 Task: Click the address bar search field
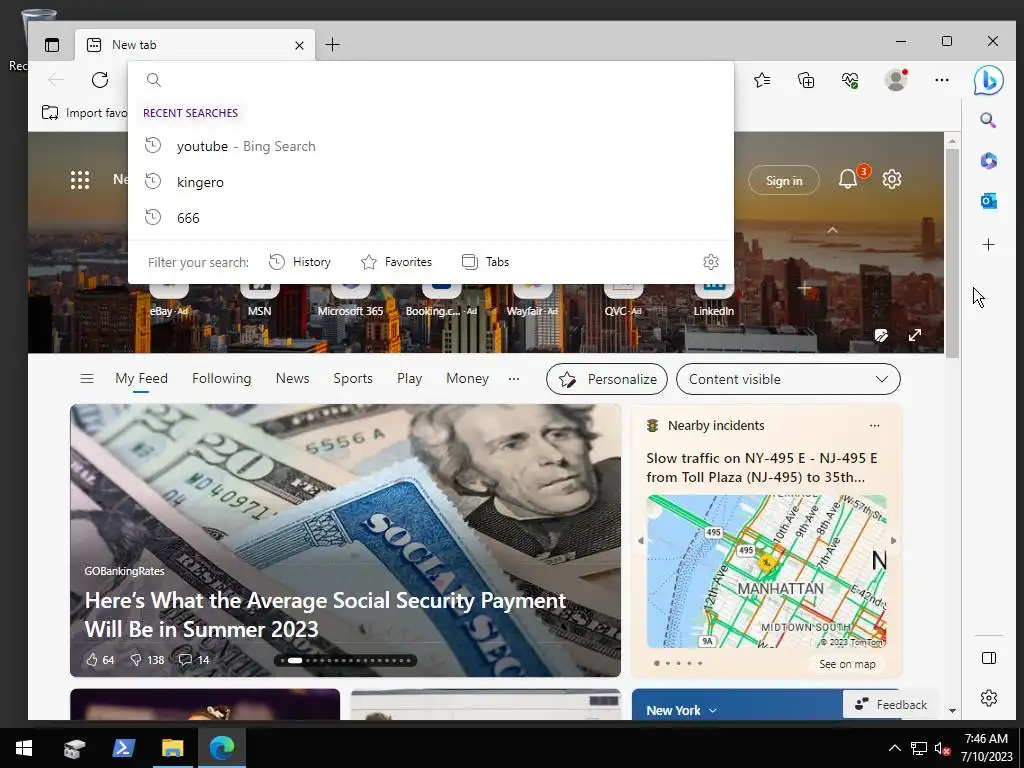click(431, 80)
